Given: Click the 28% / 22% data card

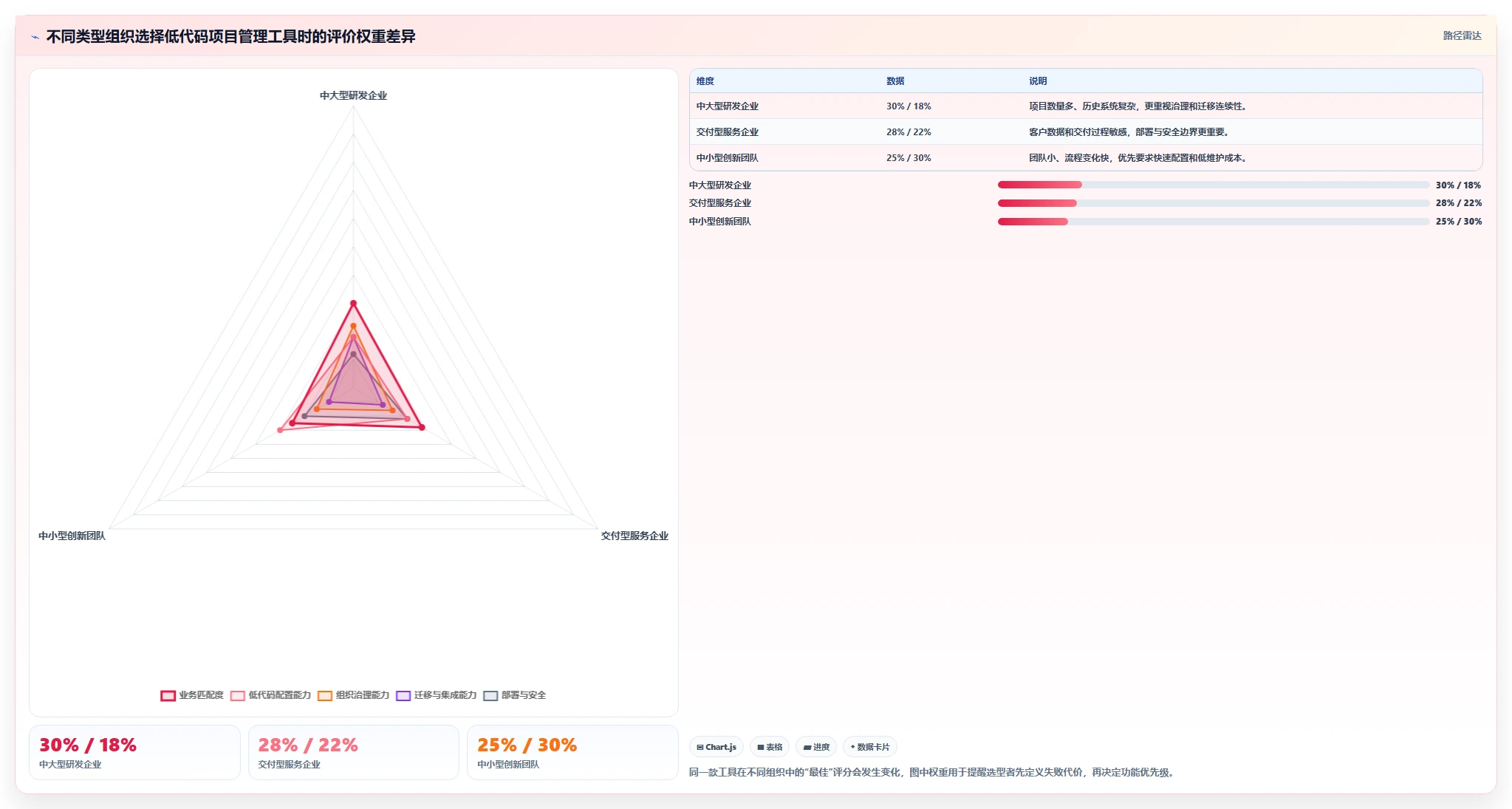Looking at the screenshot, I should click(x=354, y=752).
